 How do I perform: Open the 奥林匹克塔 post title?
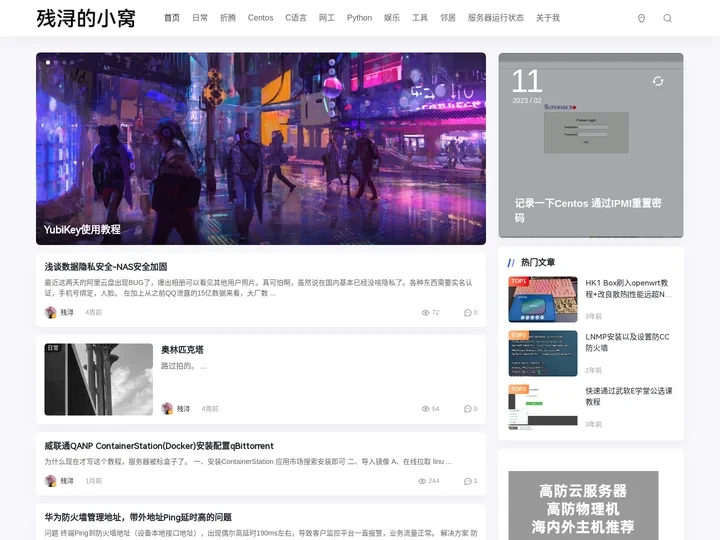[182, 350]
